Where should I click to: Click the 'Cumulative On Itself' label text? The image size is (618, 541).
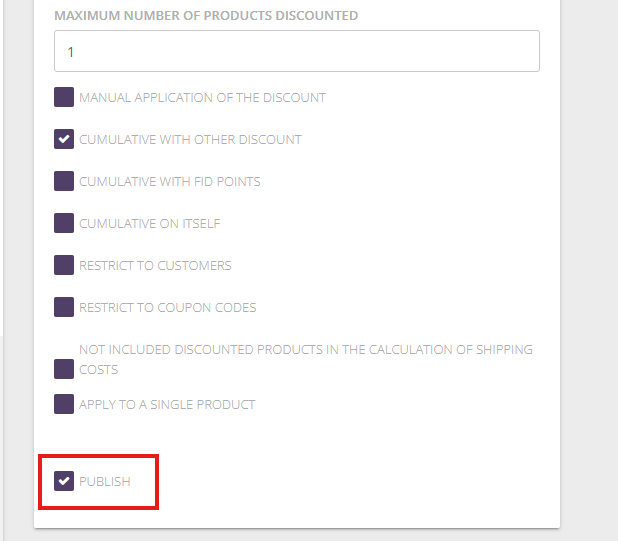pyautogui.click(x=149, y=224)
